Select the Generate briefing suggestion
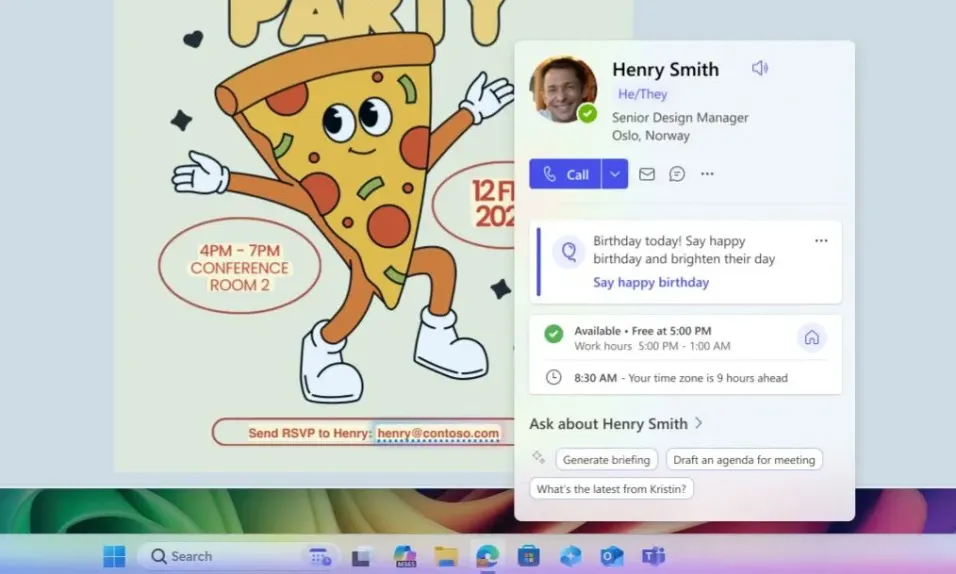Viewport: 956px width, 574px height. pos(606,460)
